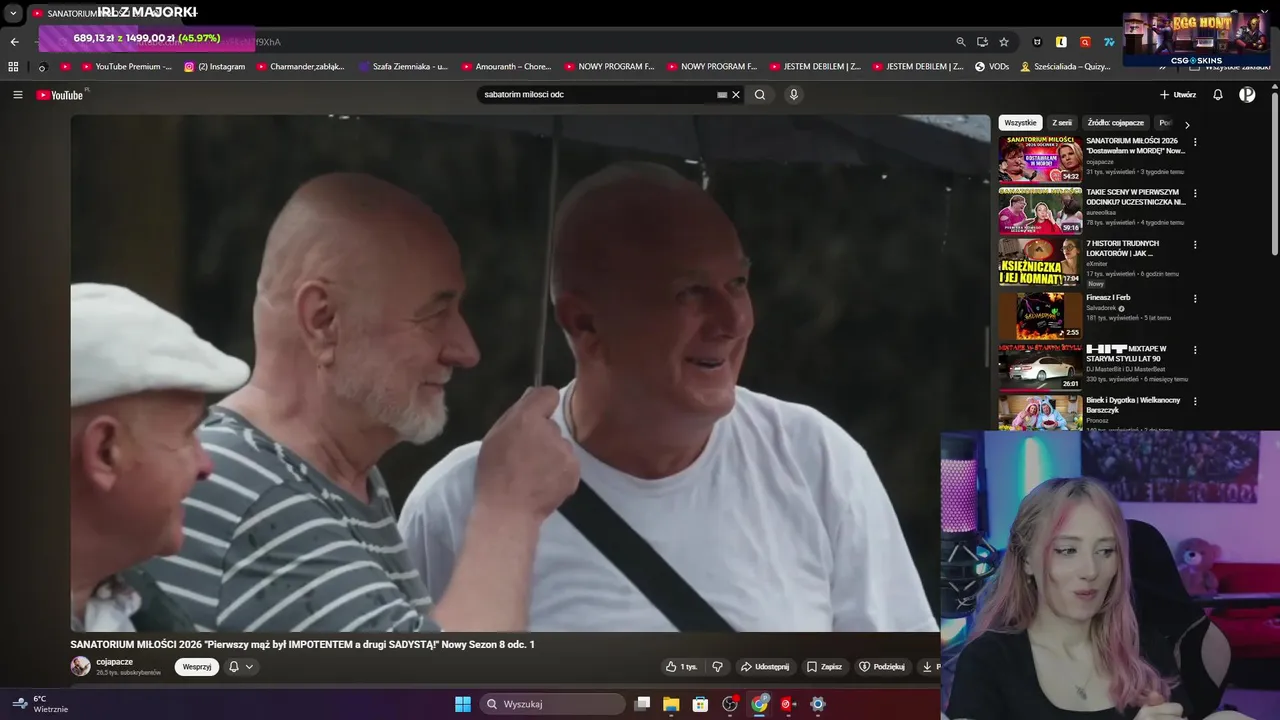Clear the search text with the X

pos(736,95)
